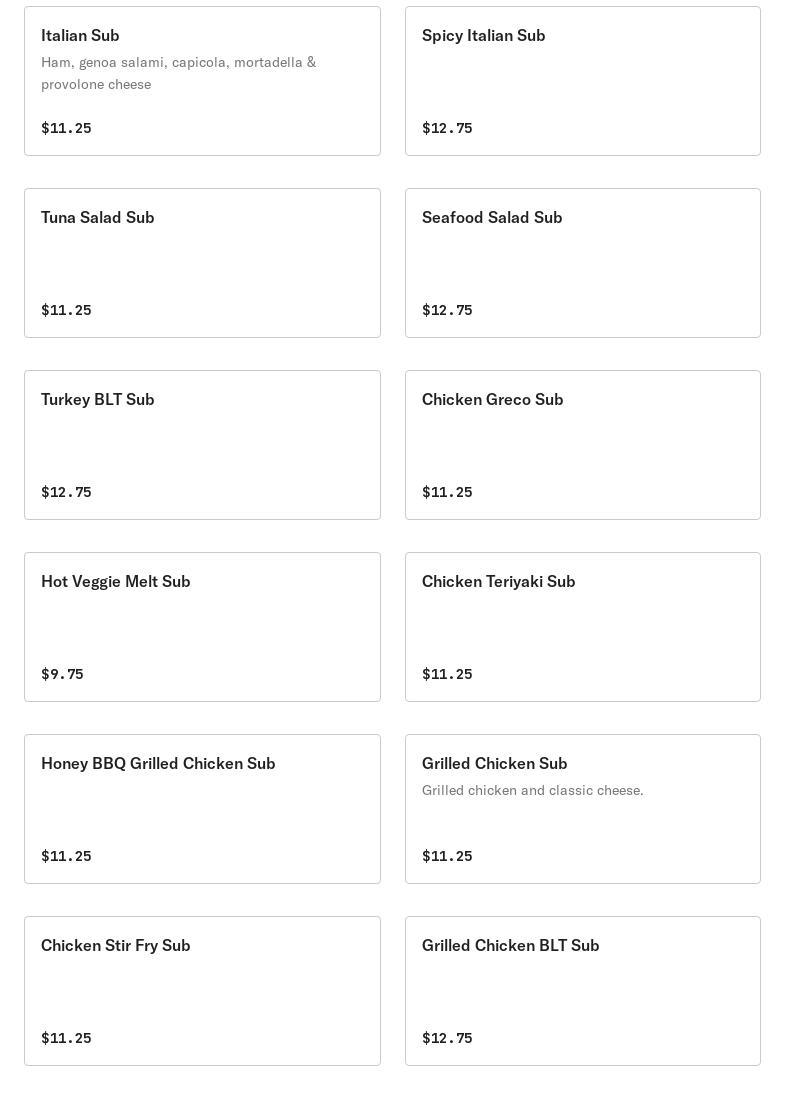Open Turkey BLT Sub details
The width and height of the screenshot is (785, 1096).
pos(202,445)
